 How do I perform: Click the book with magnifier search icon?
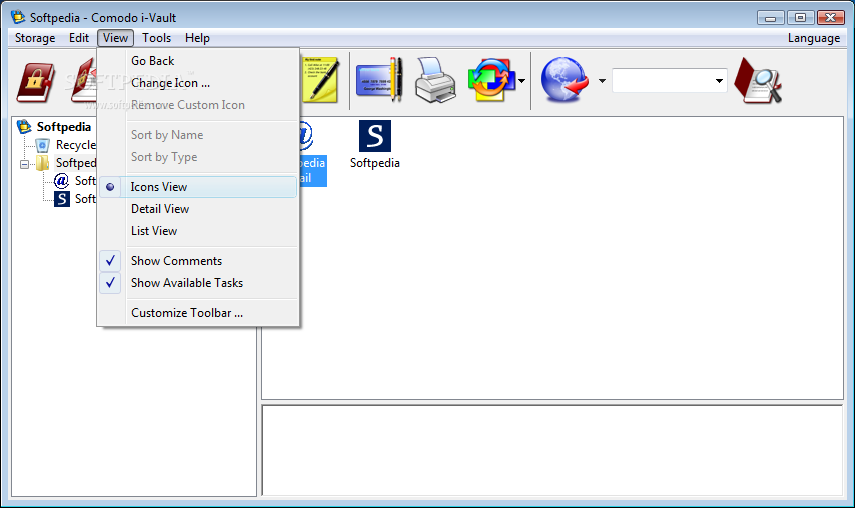pyautogui.click(x=758, y=81)
